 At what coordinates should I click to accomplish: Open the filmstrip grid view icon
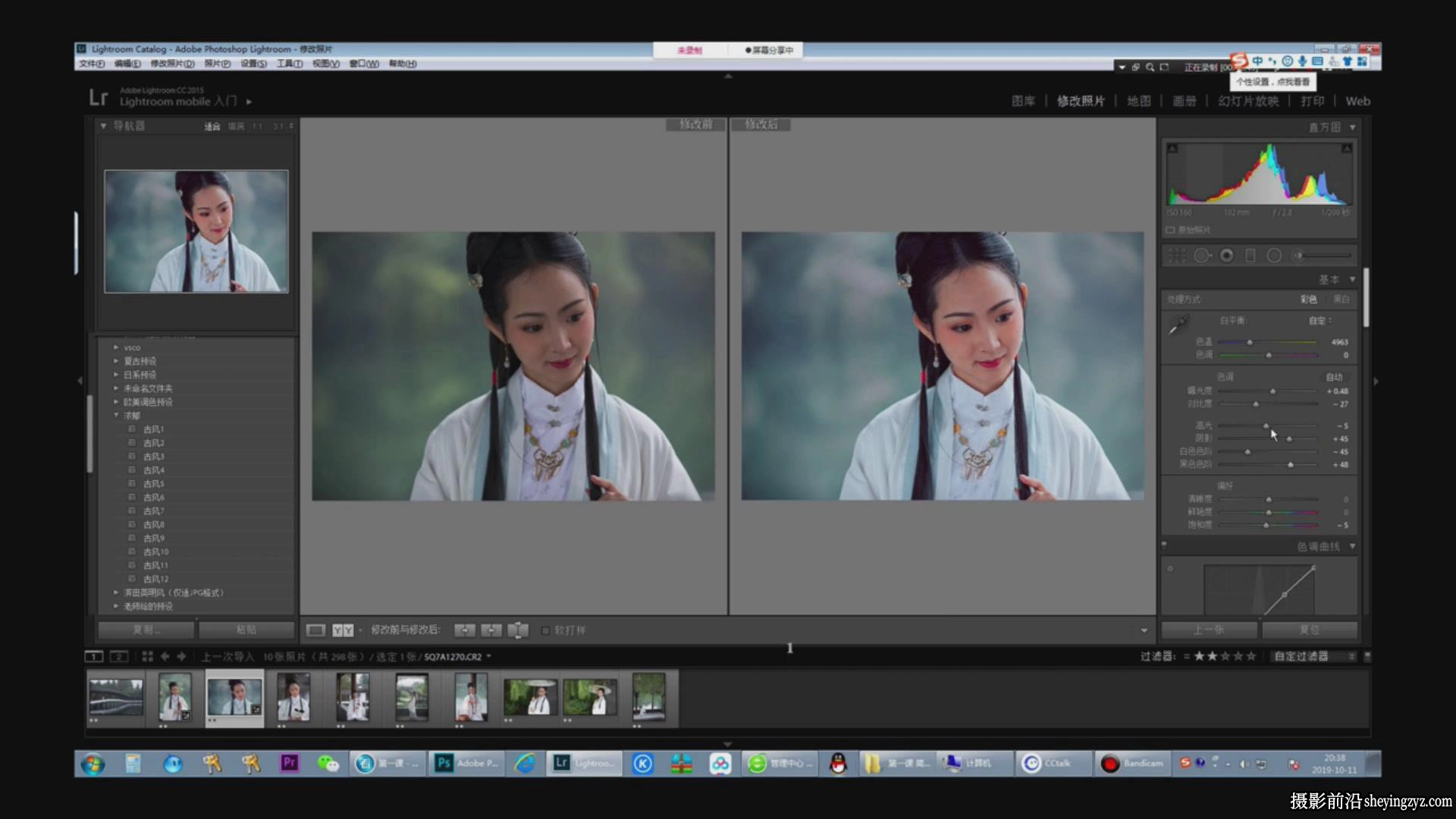pyautogui.click(x=147, y=657)
